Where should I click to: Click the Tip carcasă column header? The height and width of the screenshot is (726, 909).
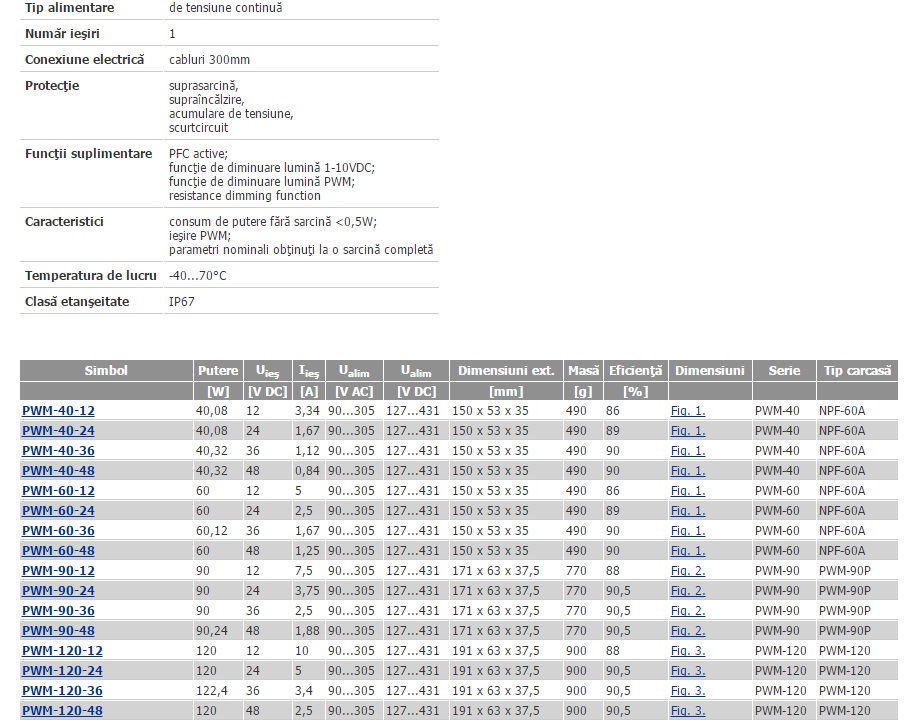pos(857,371)
